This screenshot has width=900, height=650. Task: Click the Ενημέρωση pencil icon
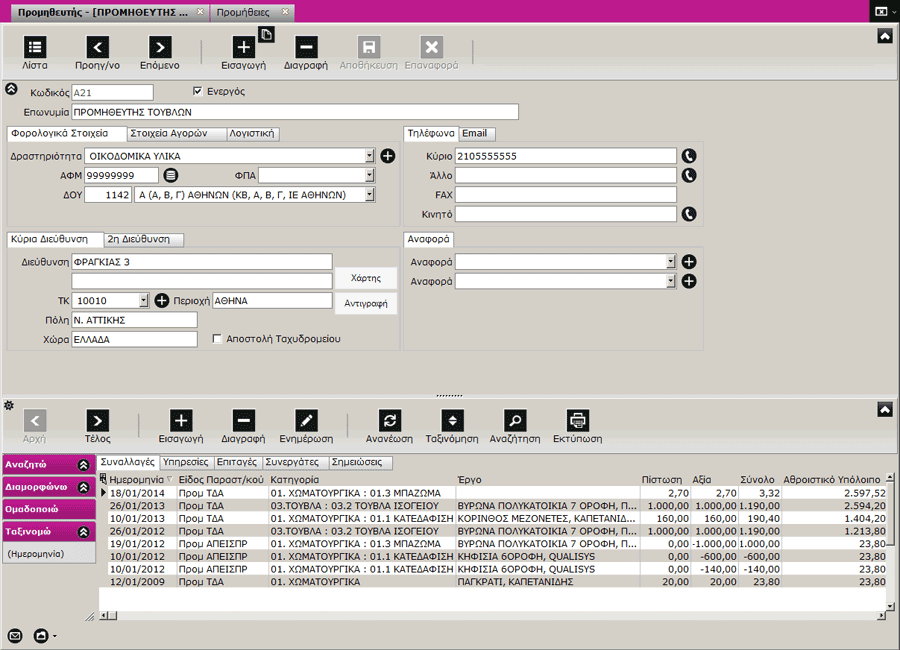point(306,421)
